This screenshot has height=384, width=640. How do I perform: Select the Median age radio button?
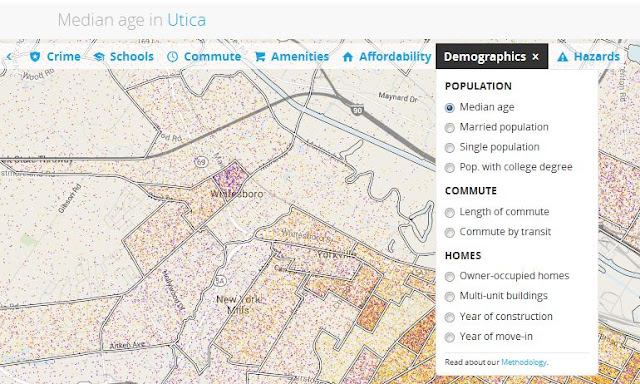[x=450, y=108]
